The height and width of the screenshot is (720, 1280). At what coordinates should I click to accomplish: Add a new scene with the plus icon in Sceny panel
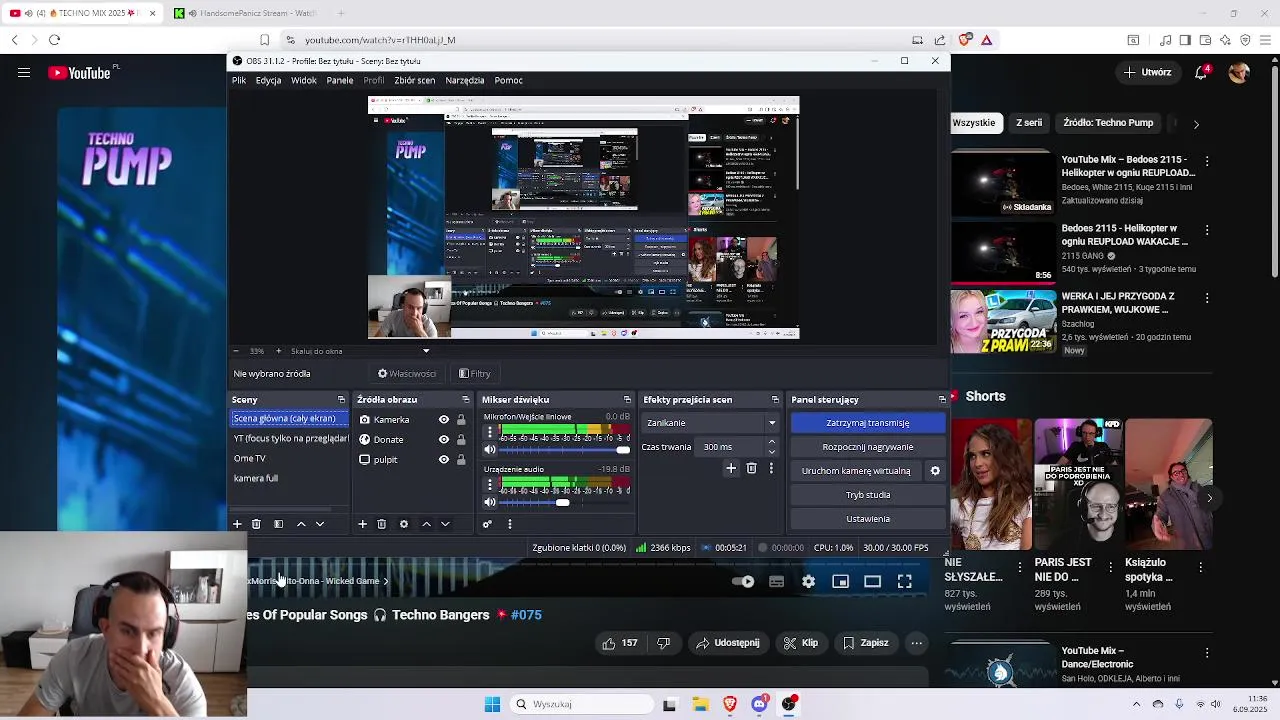[x=237, y=524]
